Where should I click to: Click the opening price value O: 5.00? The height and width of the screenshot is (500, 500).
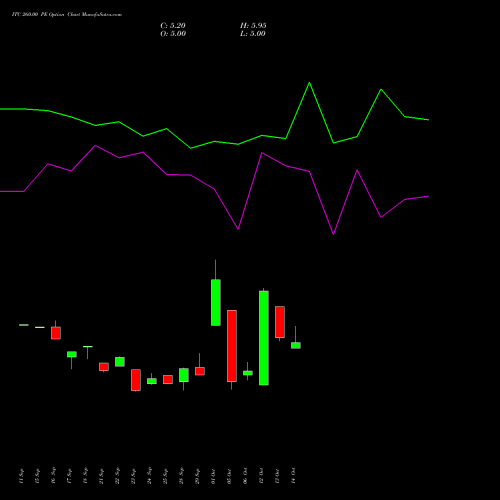[173, 34]
